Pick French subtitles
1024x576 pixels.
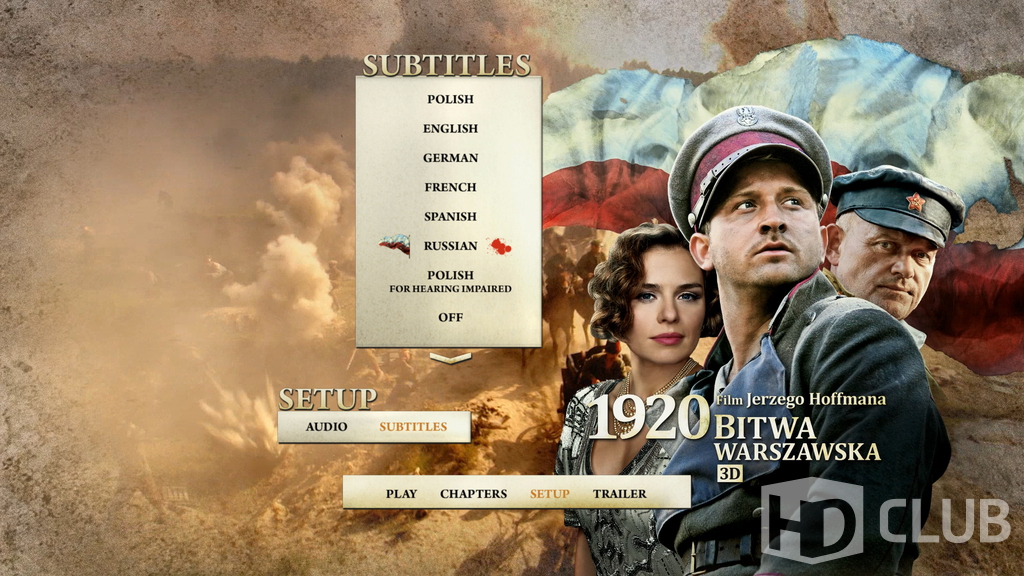tap(450, 187)
